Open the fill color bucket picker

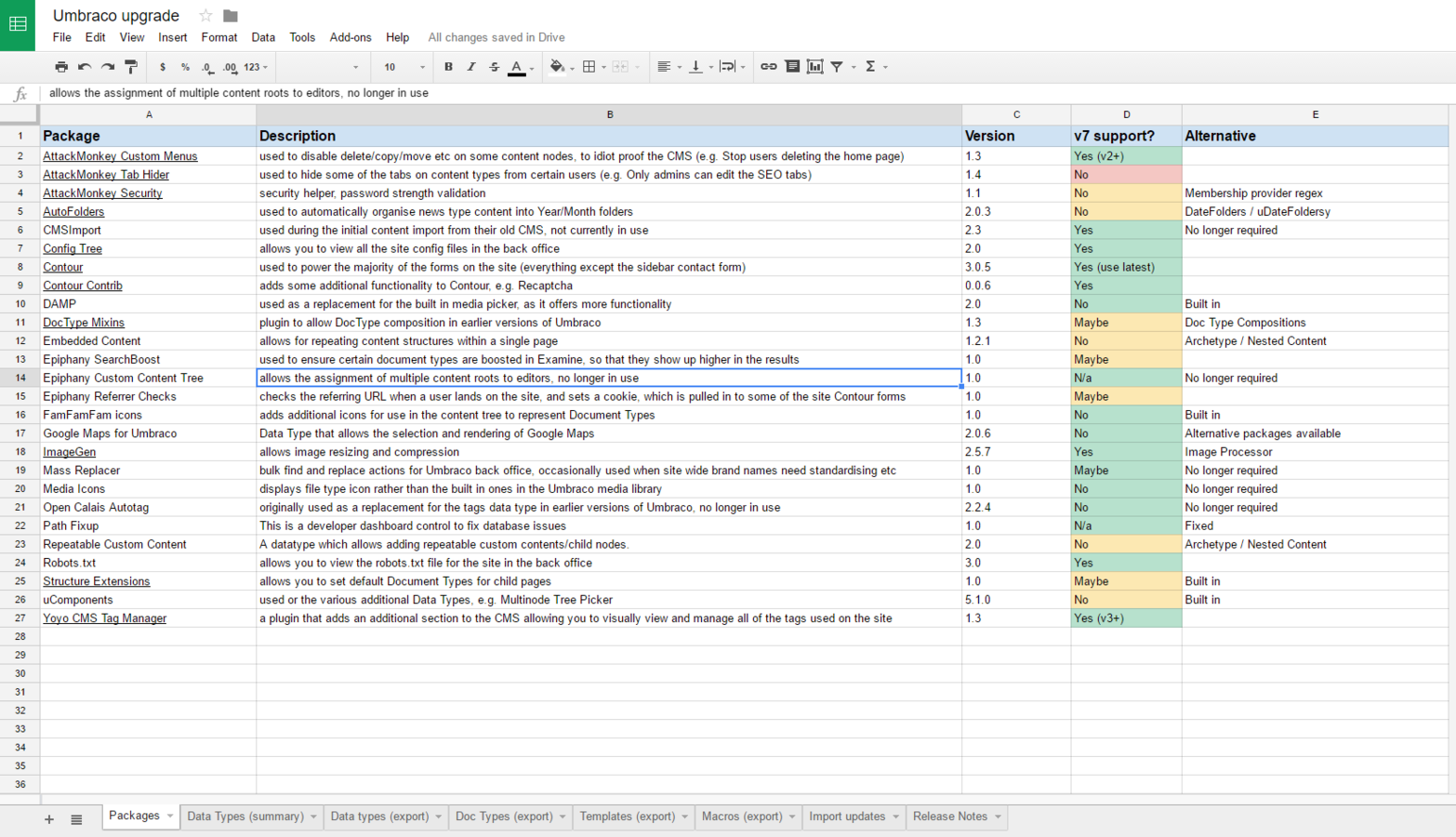coord(561,67)
